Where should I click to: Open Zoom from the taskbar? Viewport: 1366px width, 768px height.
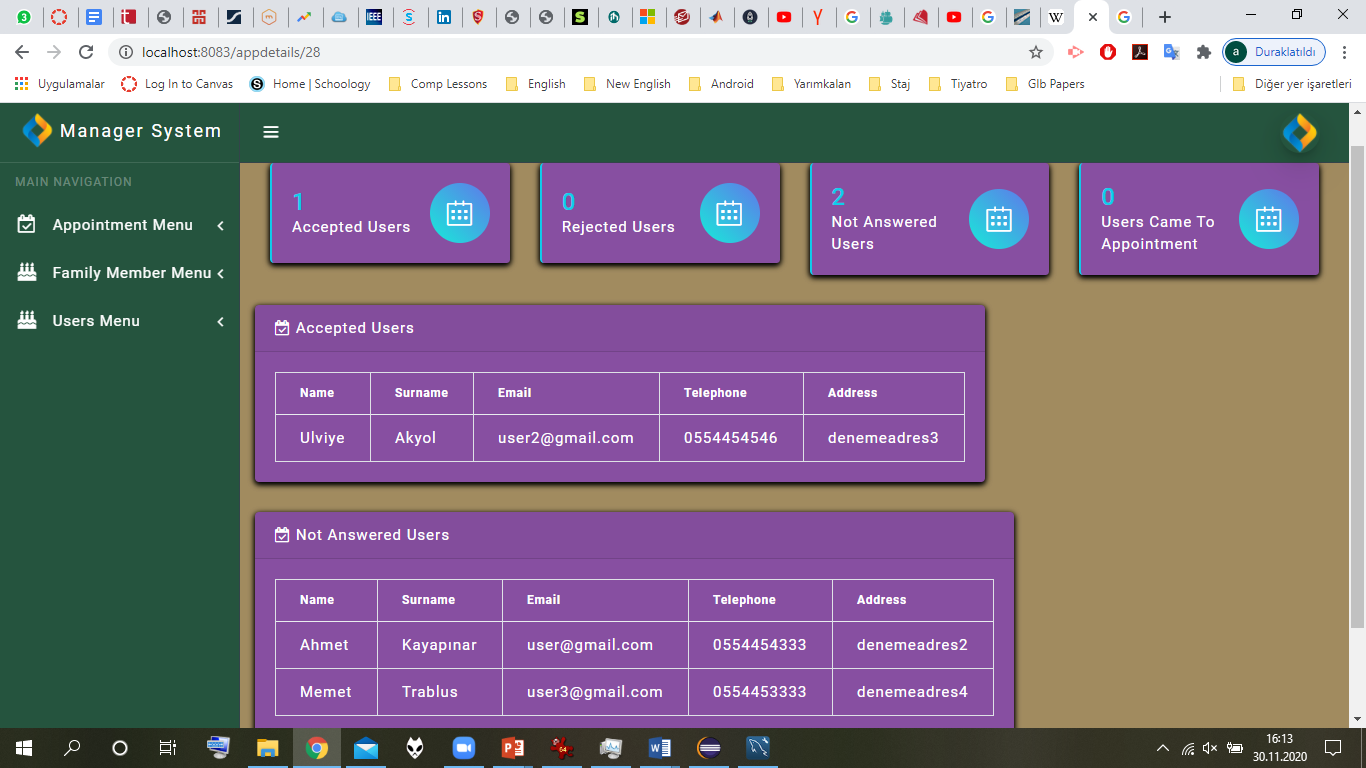tap(464, 748)
